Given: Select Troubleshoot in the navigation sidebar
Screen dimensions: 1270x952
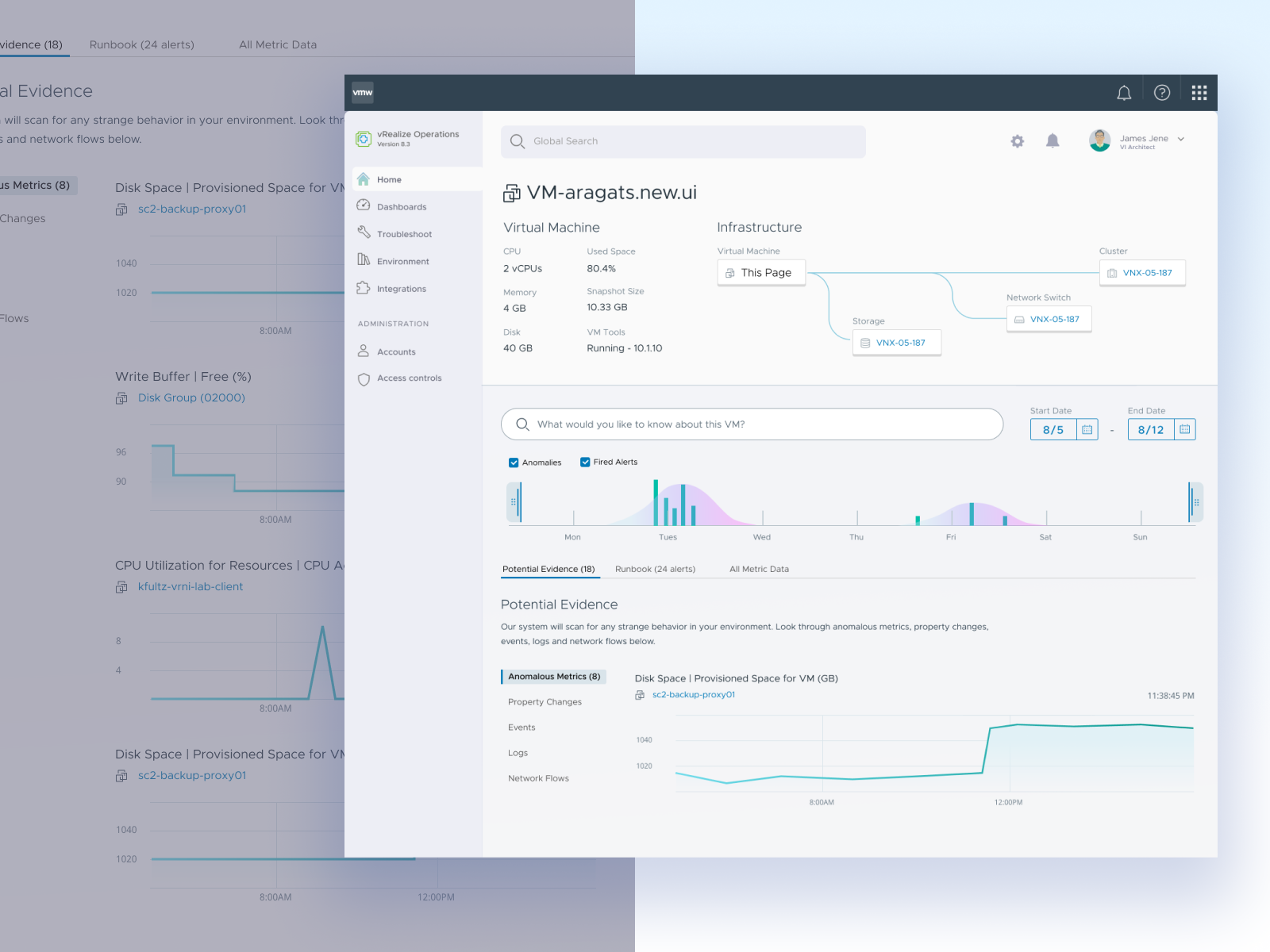Looking at the screenshot, I should [404, 233].
